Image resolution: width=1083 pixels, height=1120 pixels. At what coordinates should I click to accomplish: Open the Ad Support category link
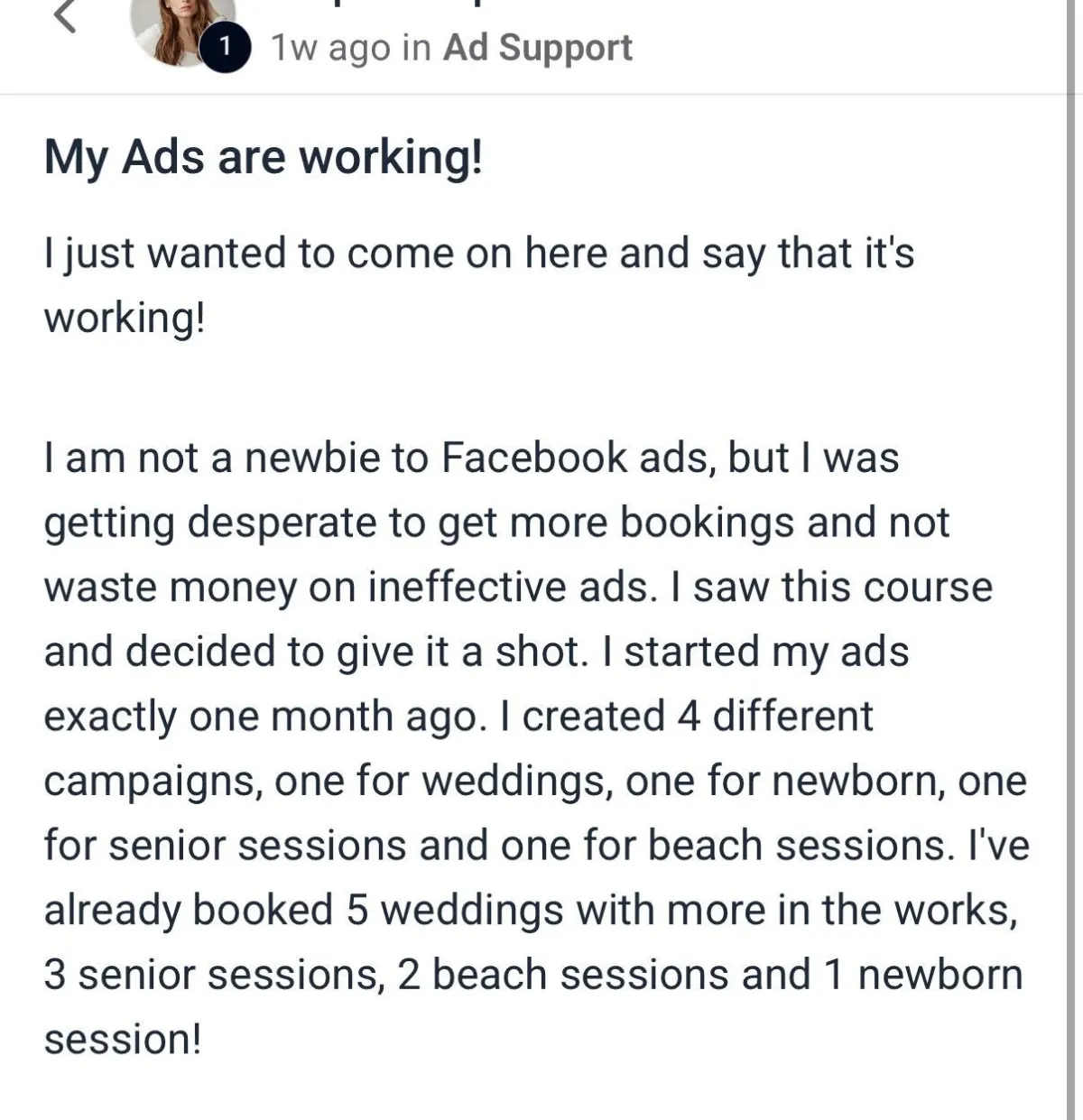[537, 47]
